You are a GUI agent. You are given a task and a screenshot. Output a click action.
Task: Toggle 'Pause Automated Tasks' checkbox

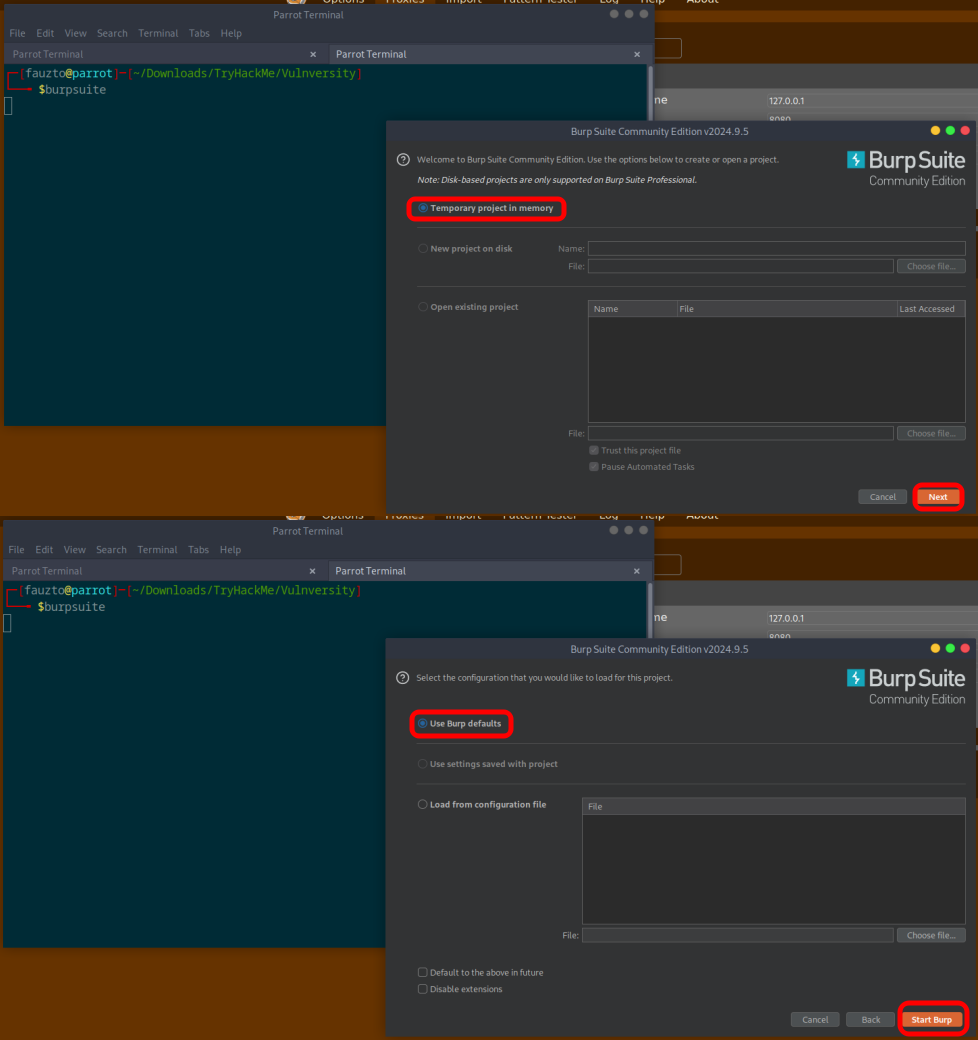point(594,467)
